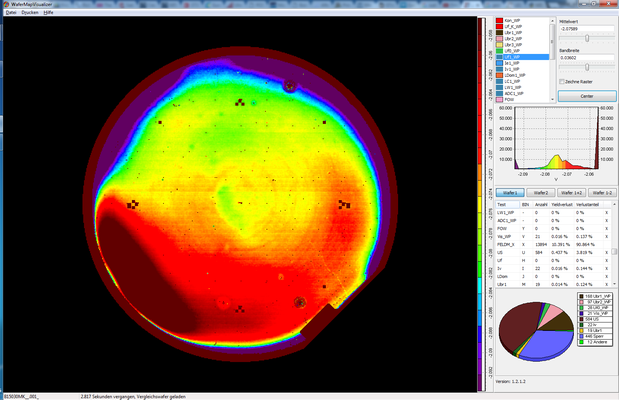The height and width of the screenshot is (400, 619).
Task: Select Kon_WP color swatch in list
Action: (x=499, y=21)
